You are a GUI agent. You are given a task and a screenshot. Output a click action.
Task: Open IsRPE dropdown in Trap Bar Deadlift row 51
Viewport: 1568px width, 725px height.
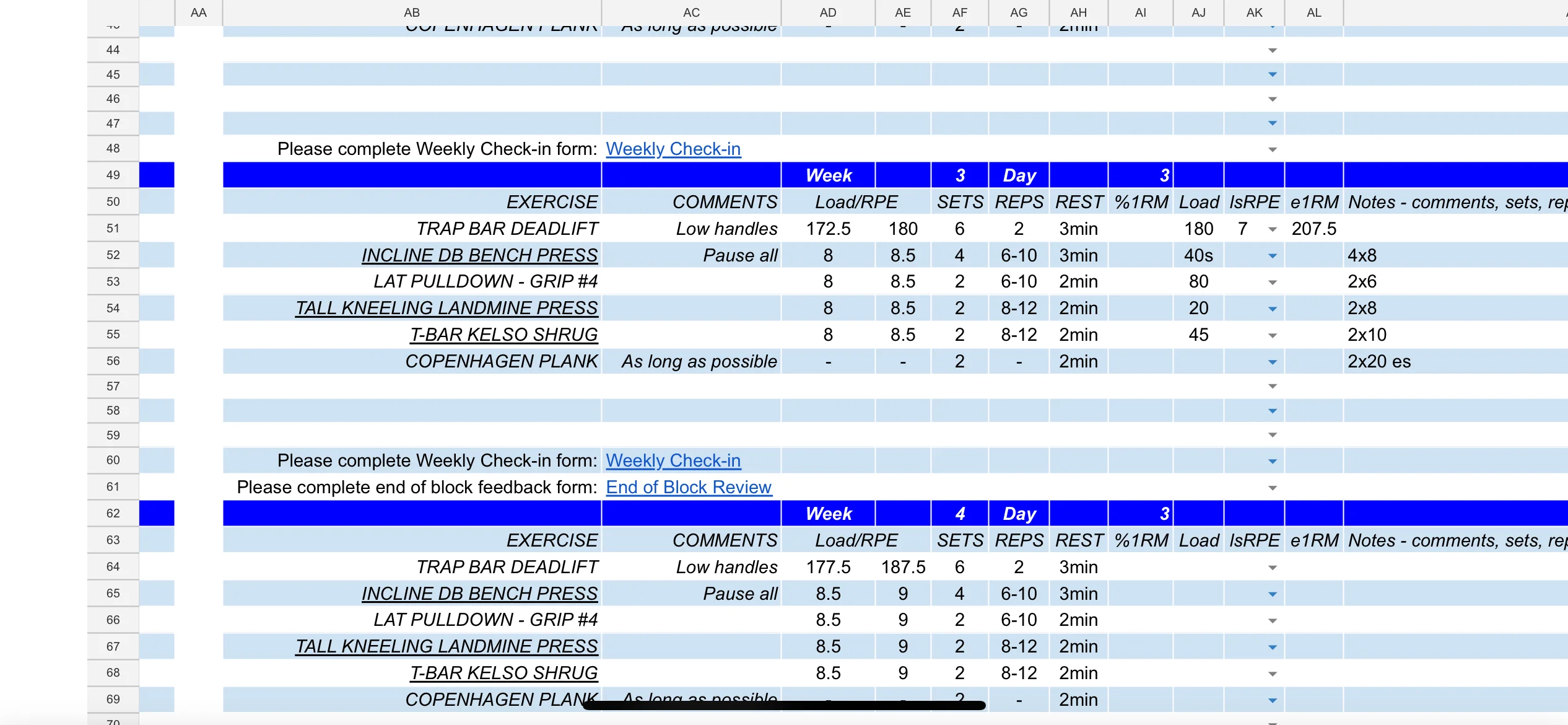click(1272, 229)
